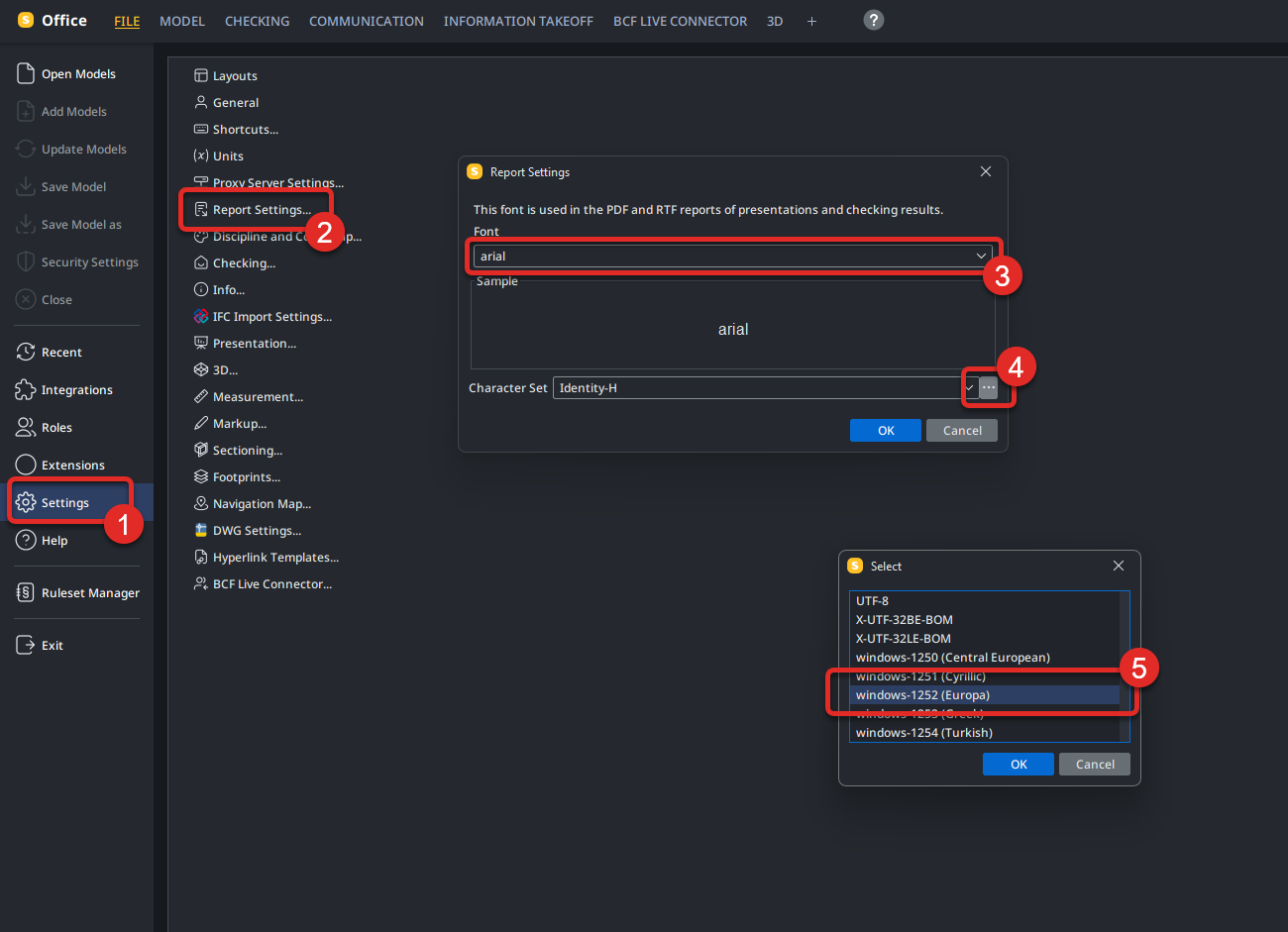This screenshot has width=1288, height=932.
Task: Open Hyperlink Templates... entry
Action: (275, 558)
